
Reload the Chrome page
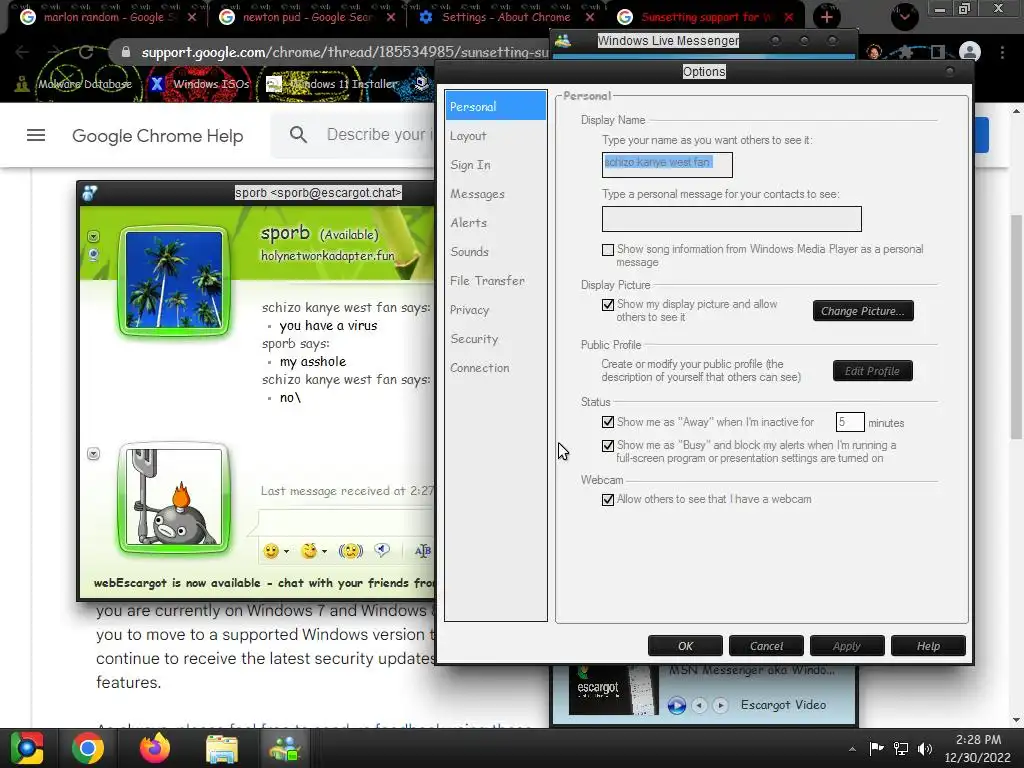pyautogui.click(x=86, y=52)
